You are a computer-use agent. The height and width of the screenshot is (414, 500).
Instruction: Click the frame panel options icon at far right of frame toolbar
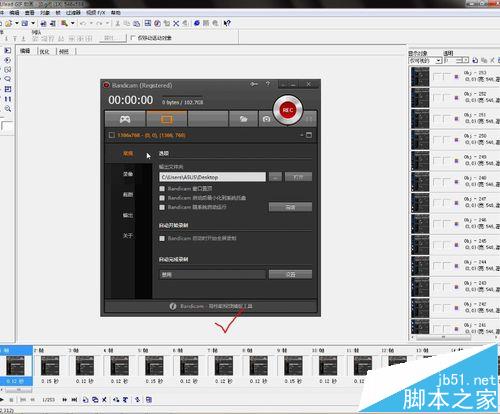pos(149,399)
